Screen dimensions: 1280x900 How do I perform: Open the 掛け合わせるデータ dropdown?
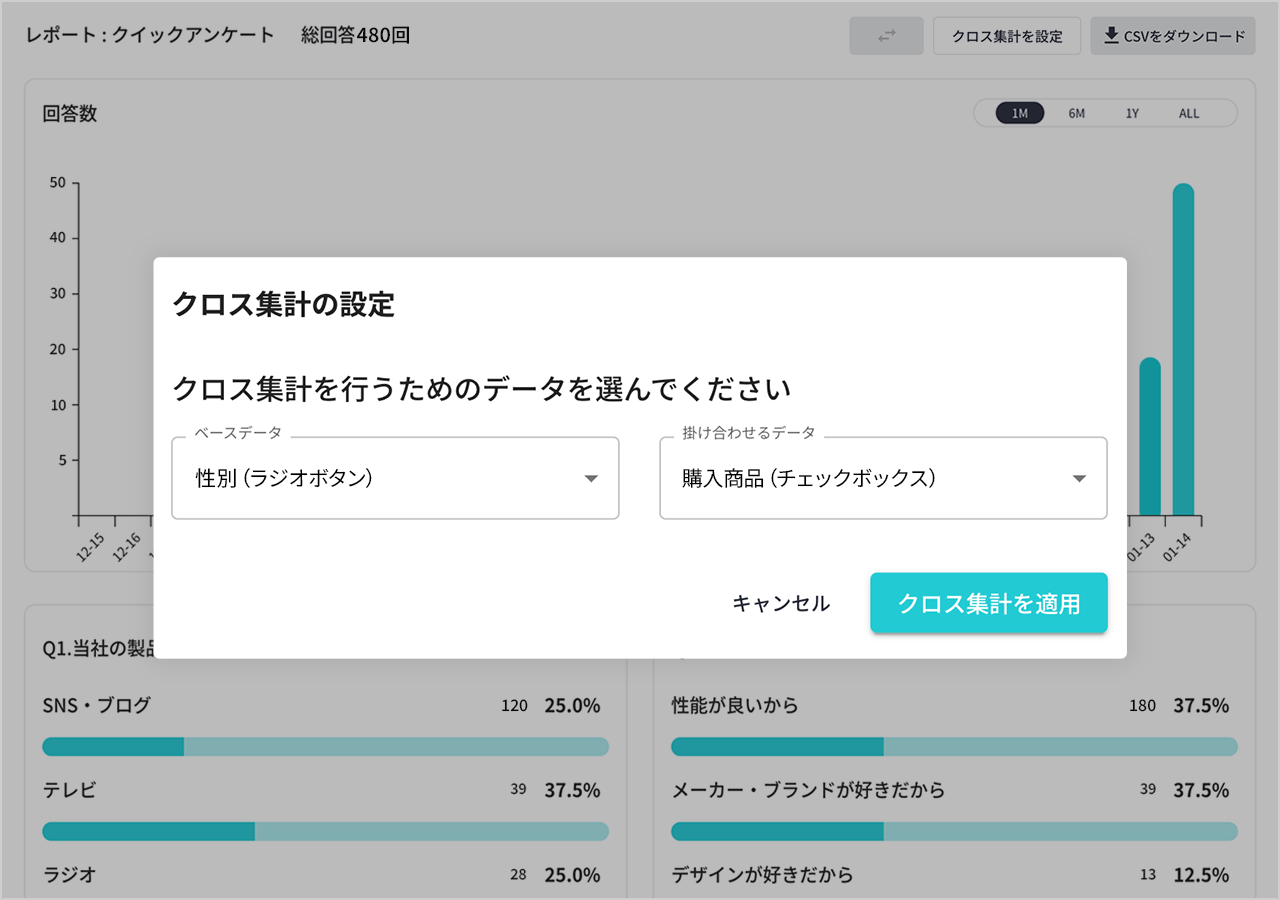883,478
